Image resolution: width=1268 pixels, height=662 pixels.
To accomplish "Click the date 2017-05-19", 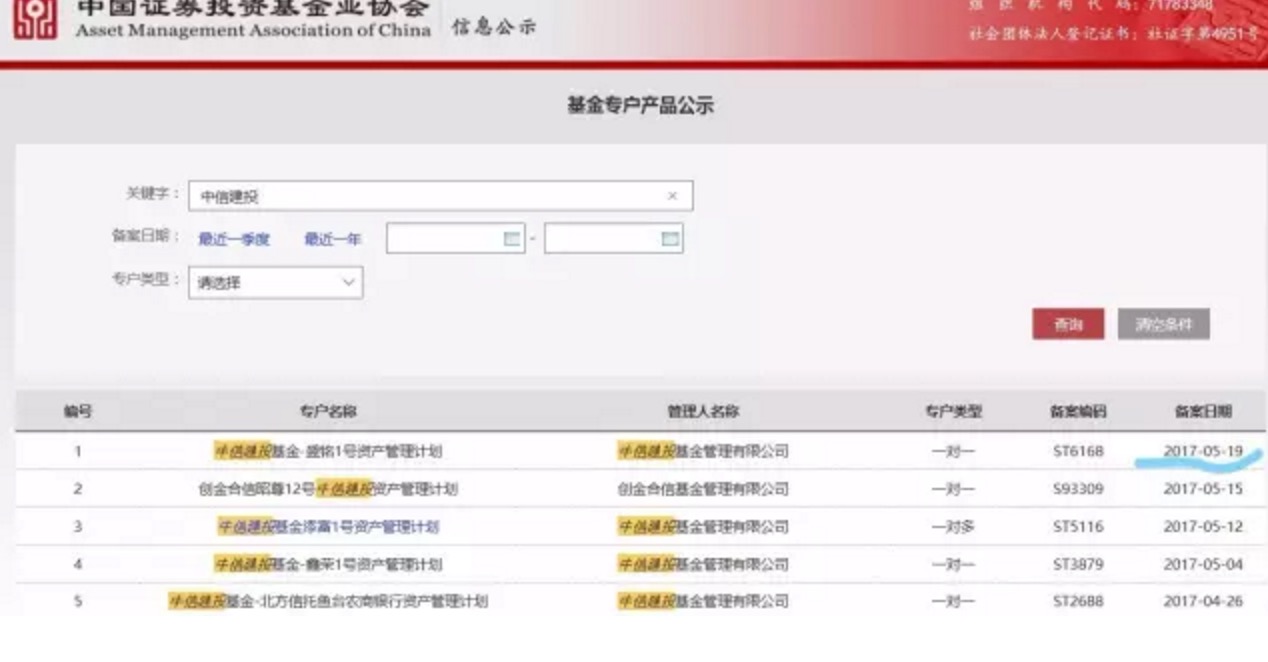I will point(1203,451).
